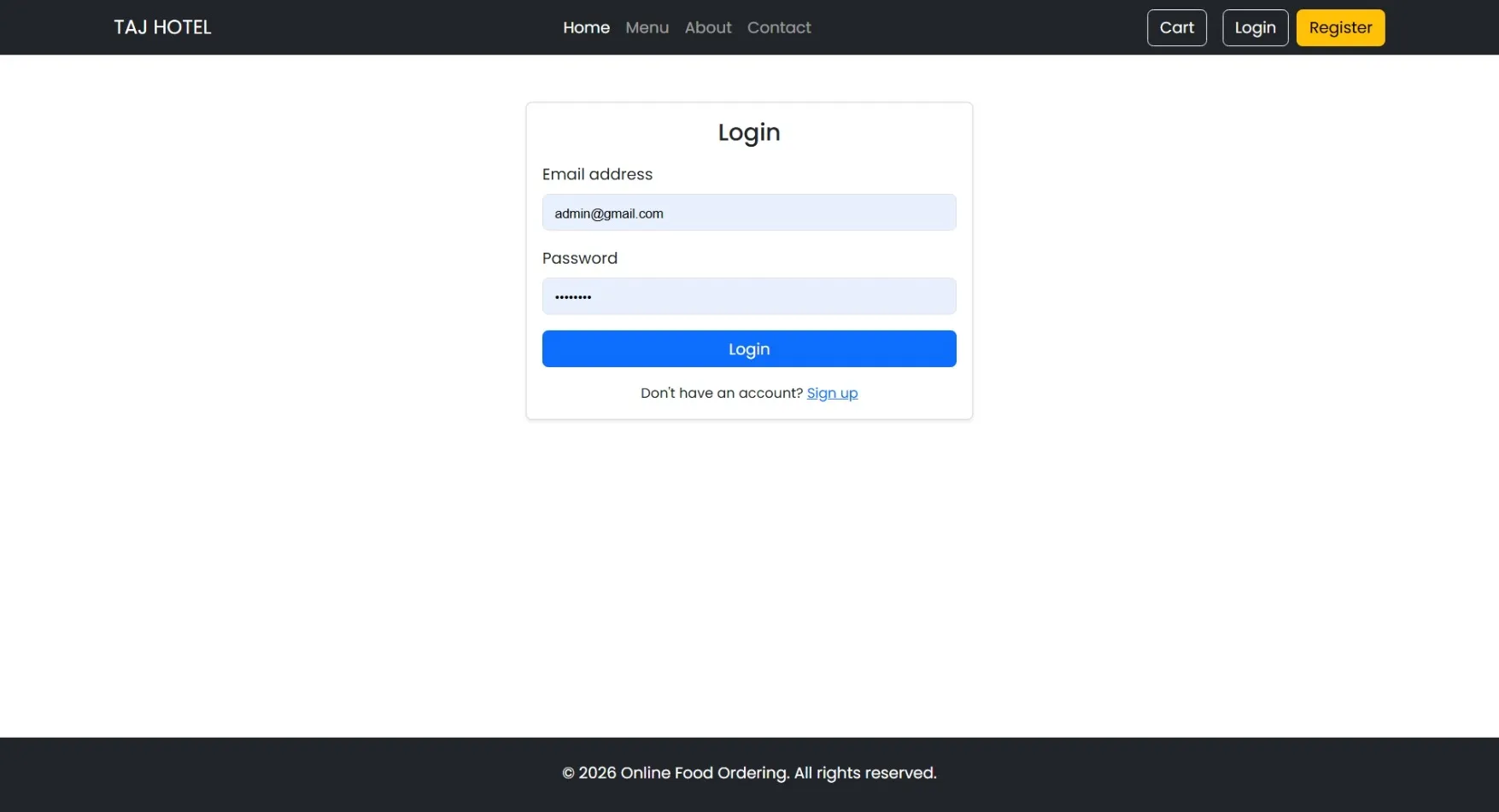Open the Contact page
The image size is (1499, 812).
click(778, 27)
